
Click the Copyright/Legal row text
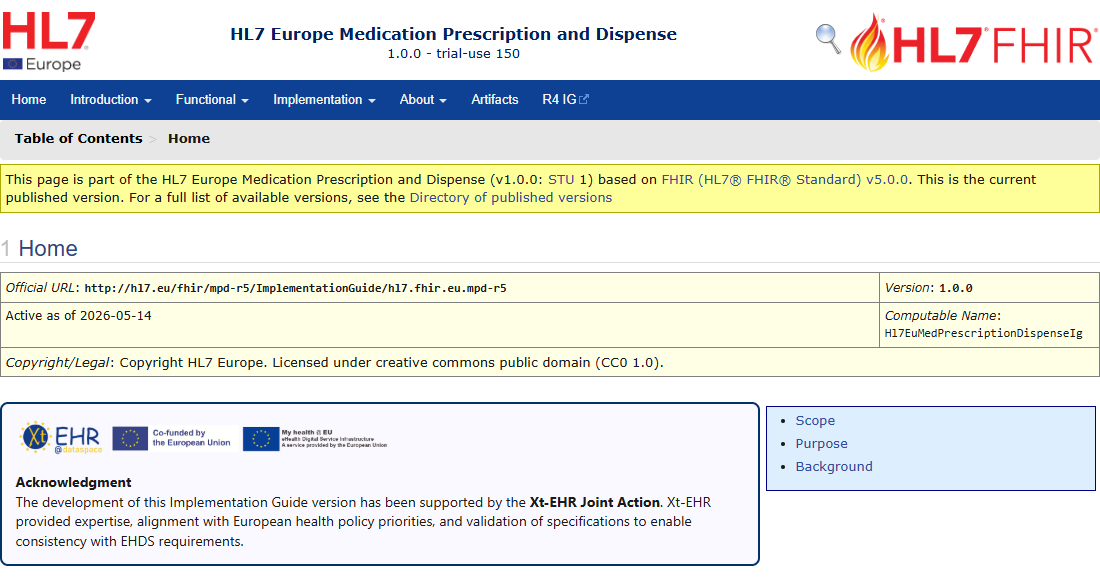335,363
